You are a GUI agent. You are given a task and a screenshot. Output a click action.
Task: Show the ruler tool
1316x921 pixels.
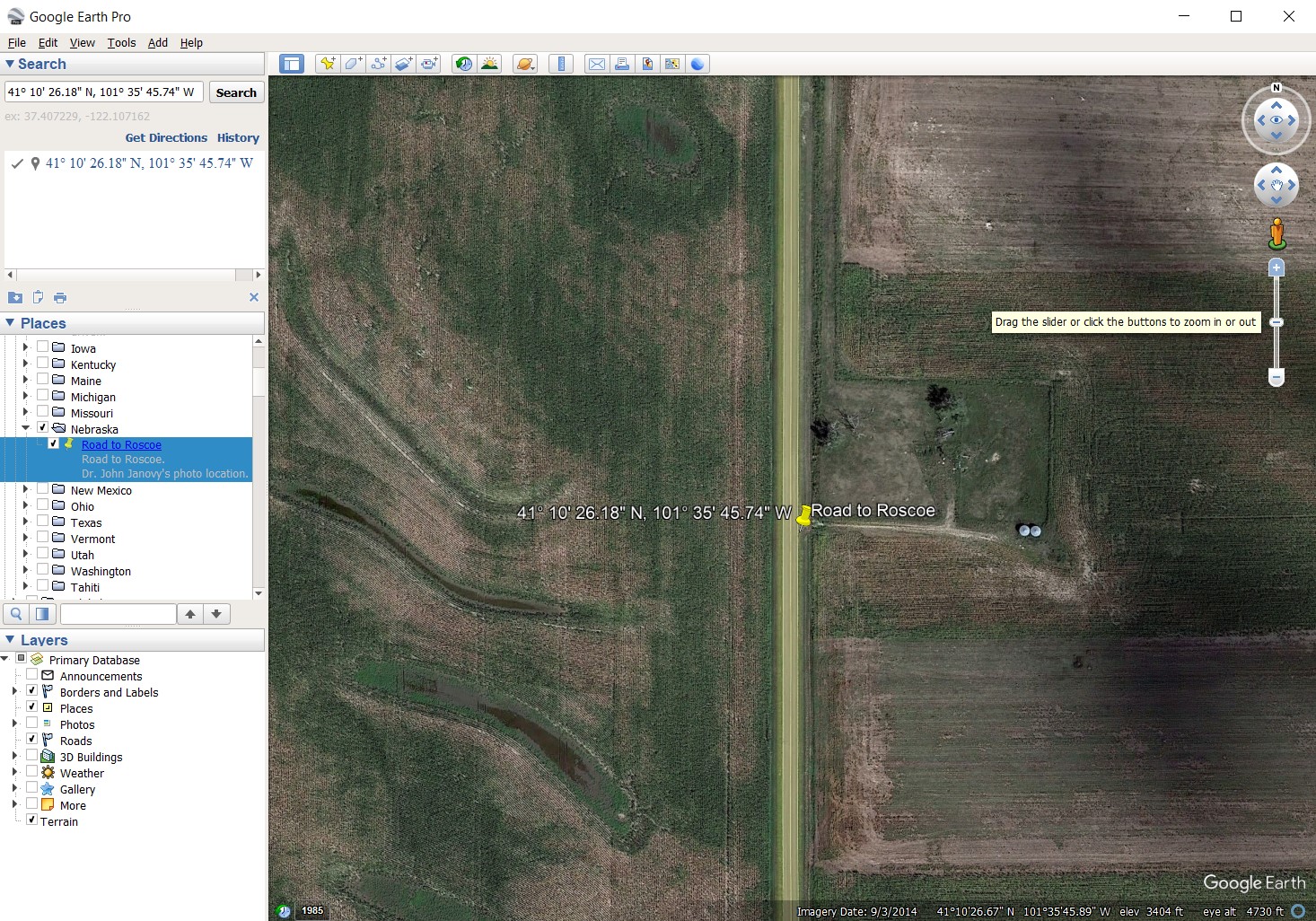[x=561, y=64]
